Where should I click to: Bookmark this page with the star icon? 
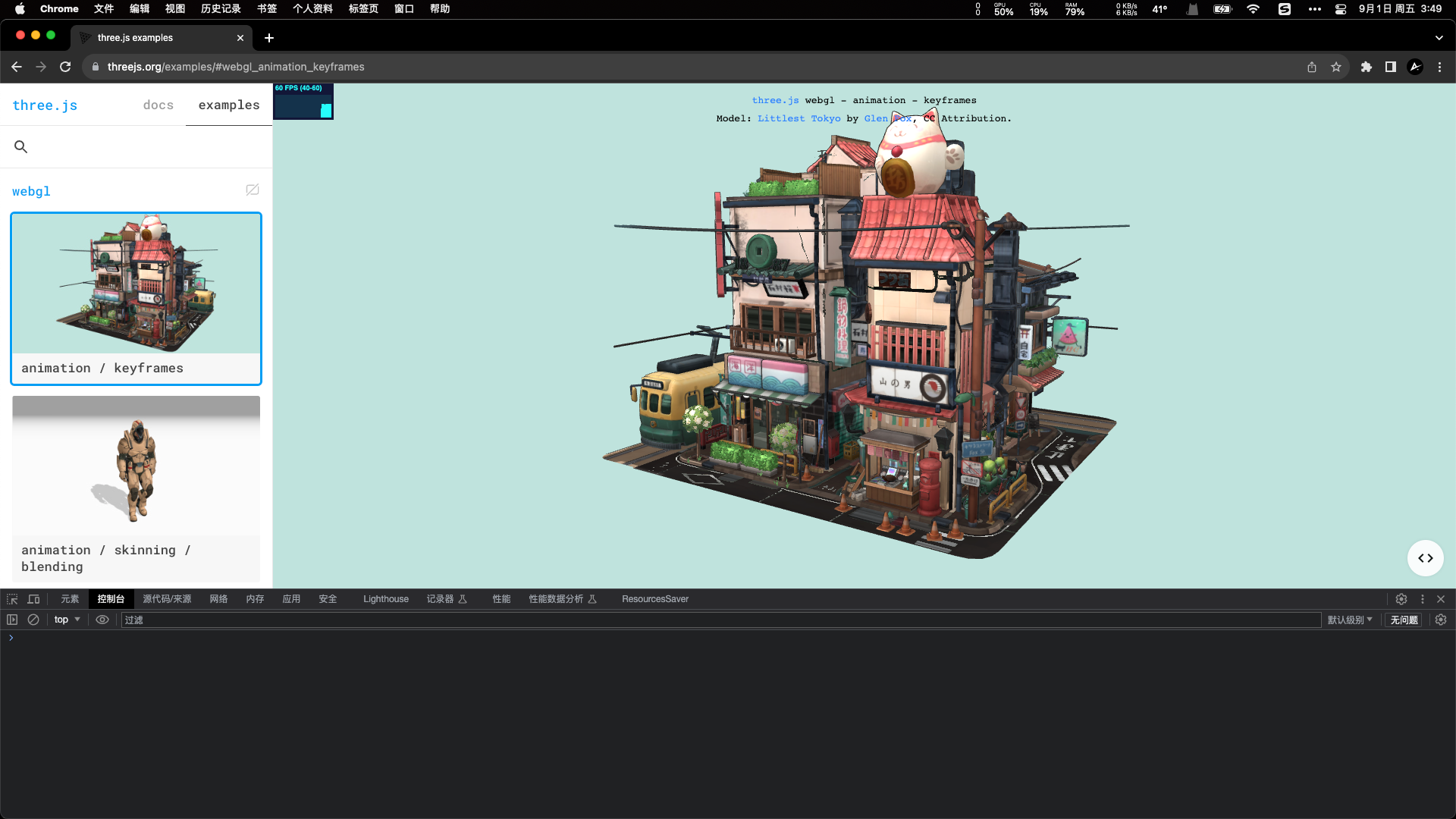tap(1336, 67)
